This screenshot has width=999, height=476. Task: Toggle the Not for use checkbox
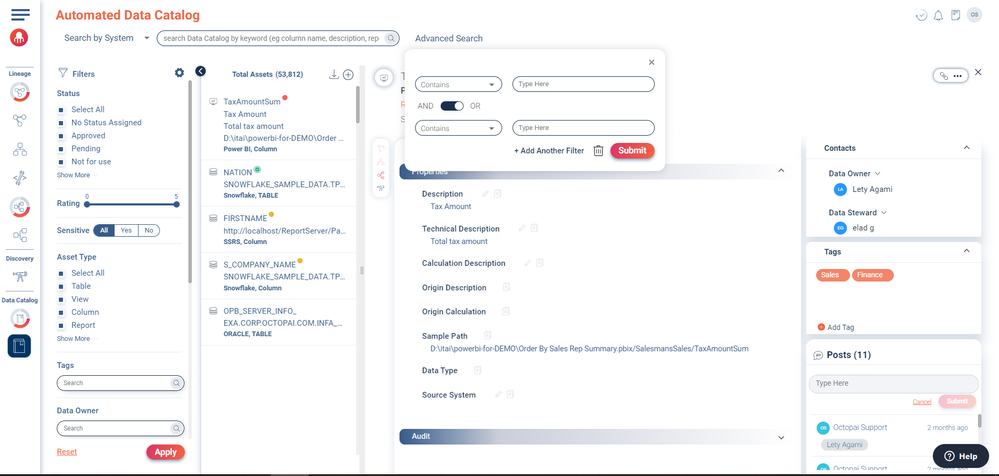61,162
